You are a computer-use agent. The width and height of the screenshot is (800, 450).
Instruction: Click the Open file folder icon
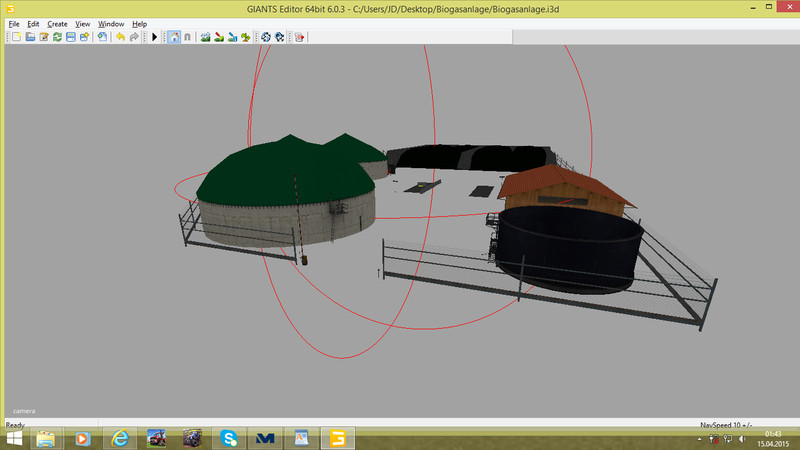click(x=30, y=37)
